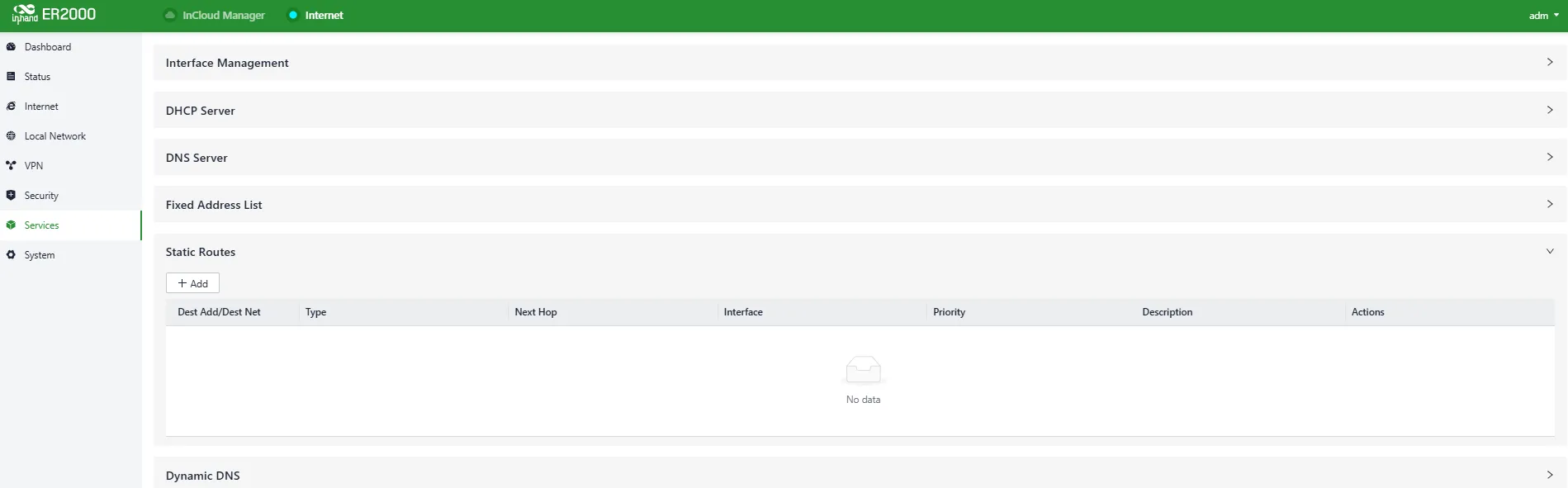This screenshot has height=488, width=1568.
Task: Open the System menu item
Action: click(x=71, y=255)
